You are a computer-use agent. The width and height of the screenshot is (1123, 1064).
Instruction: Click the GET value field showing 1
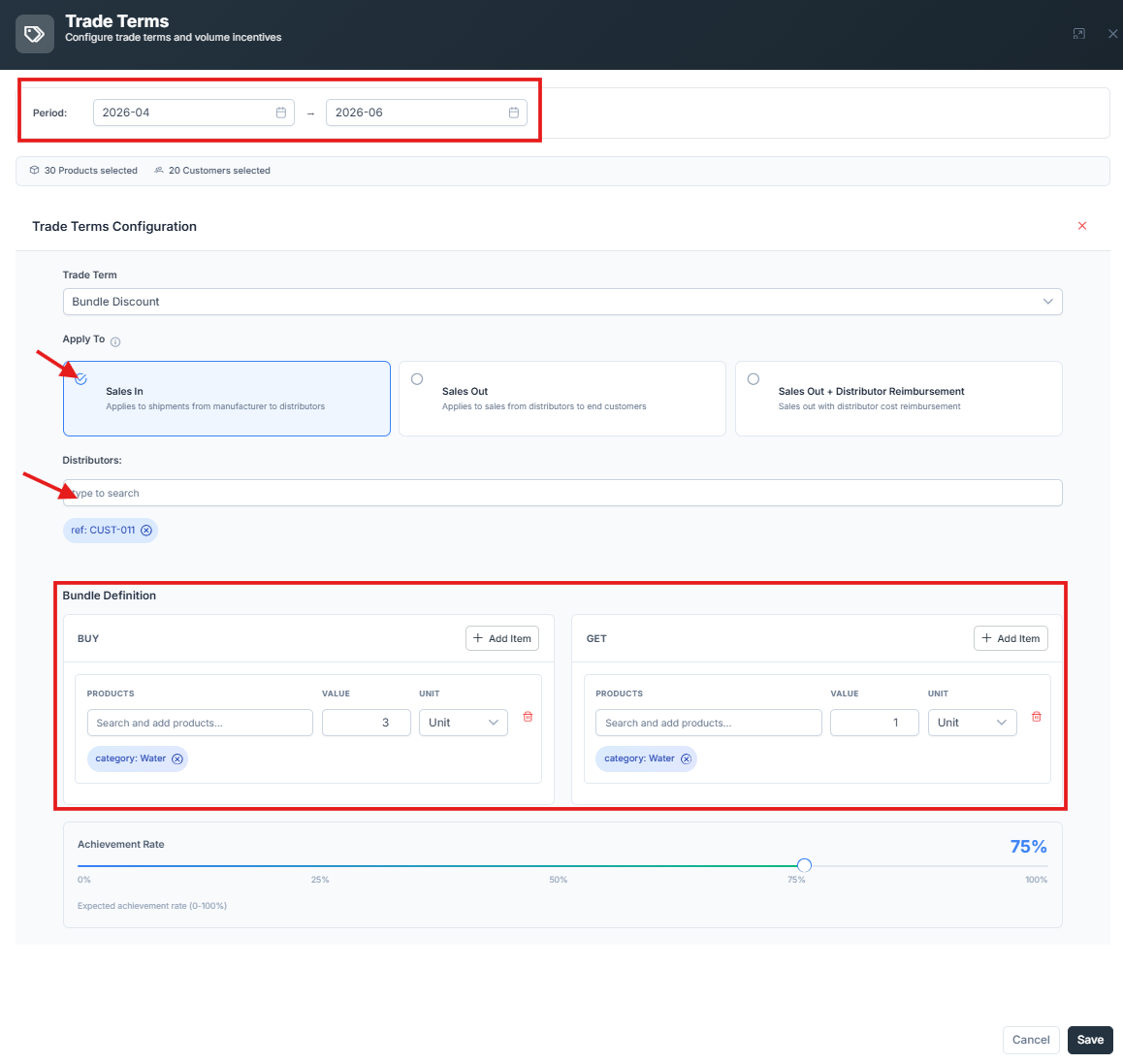pyautogui.click(x=875, y=723)
